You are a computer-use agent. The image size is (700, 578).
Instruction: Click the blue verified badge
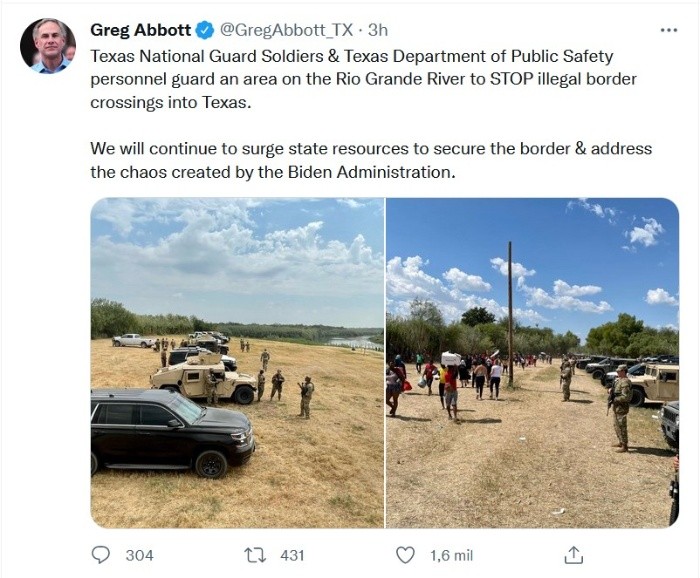205,30
